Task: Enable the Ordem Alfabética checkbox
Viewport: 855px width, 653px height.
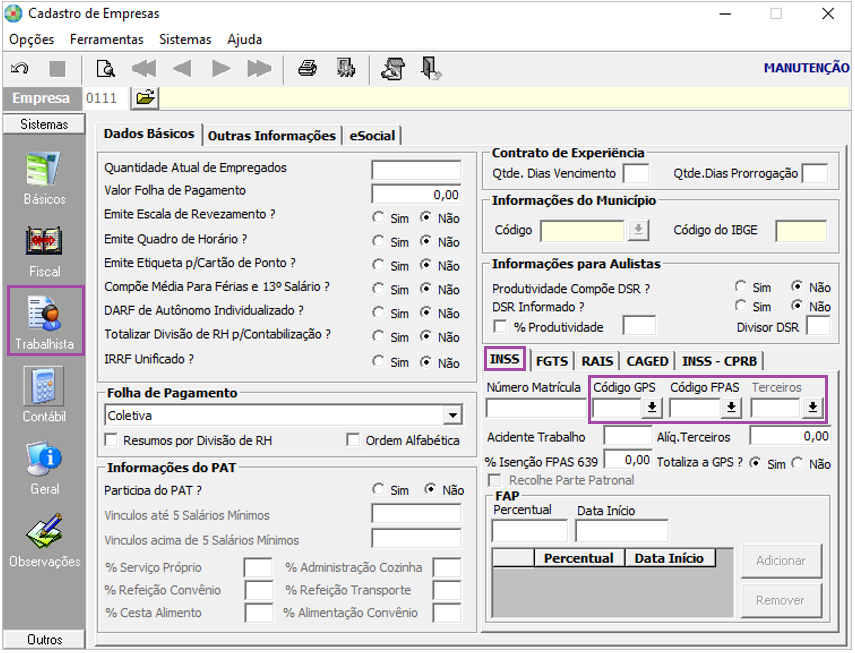Action: (353, 440)
